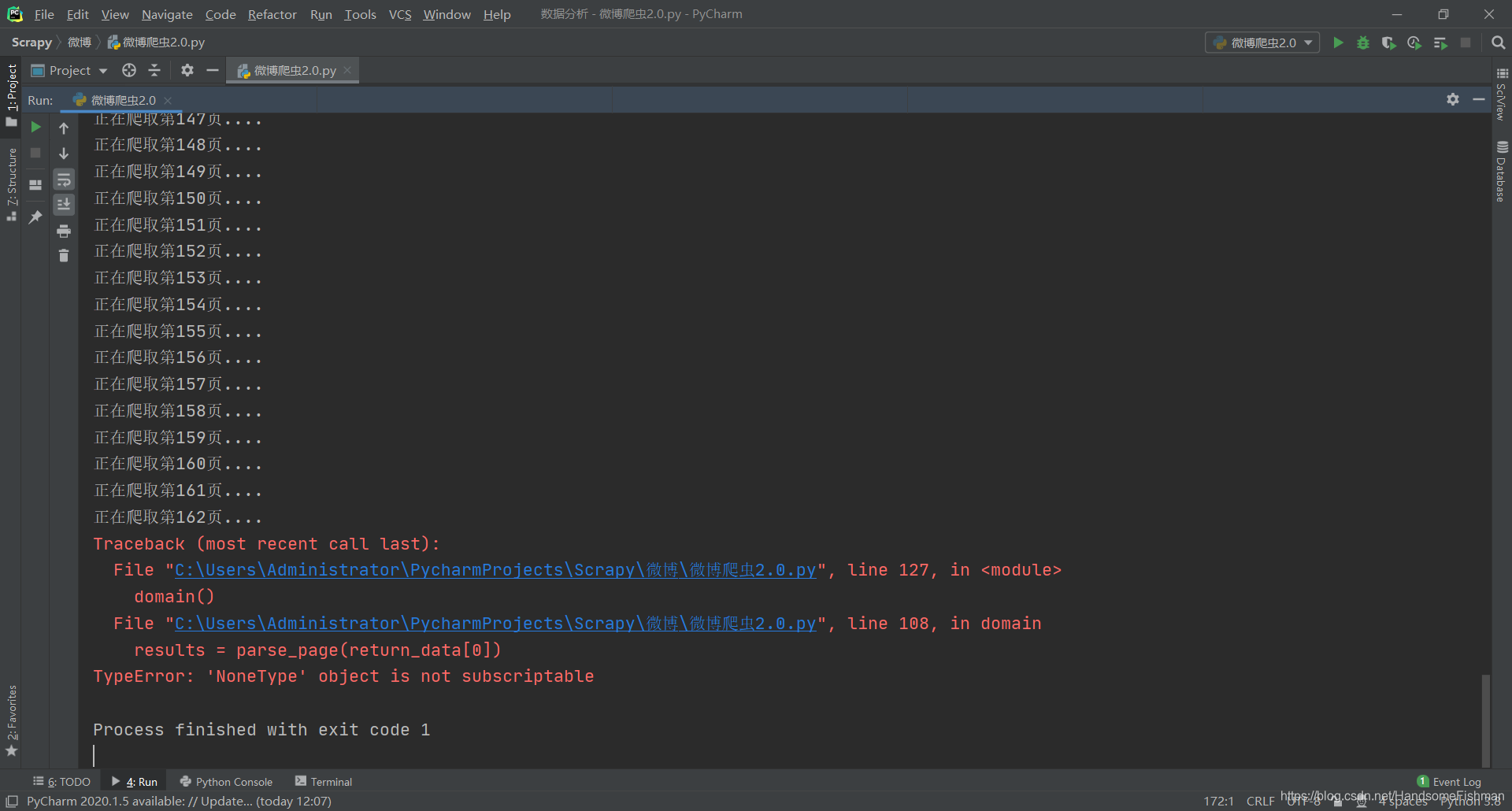Viewport: 1512px width, 811px height.
Task: Run with coverage from the top toolbar
Action: 1389,43
